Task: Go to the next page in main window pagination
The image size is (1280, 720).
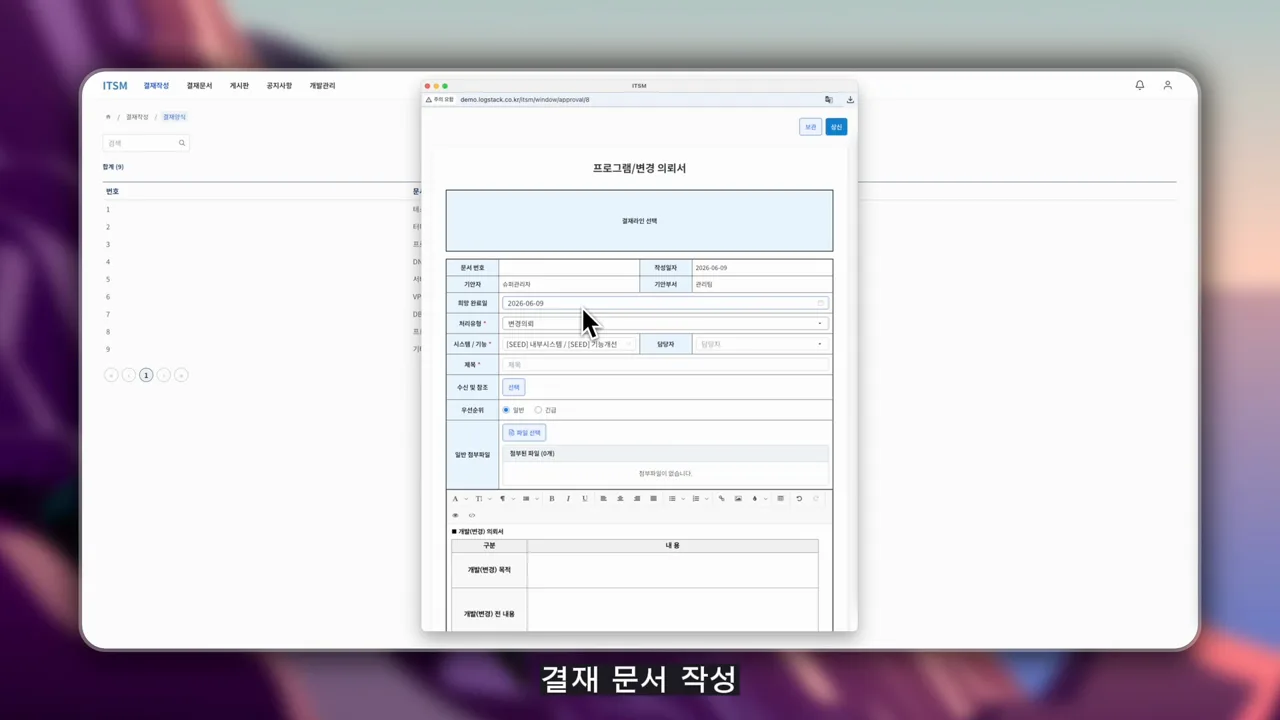Action: tap(164, 375)
